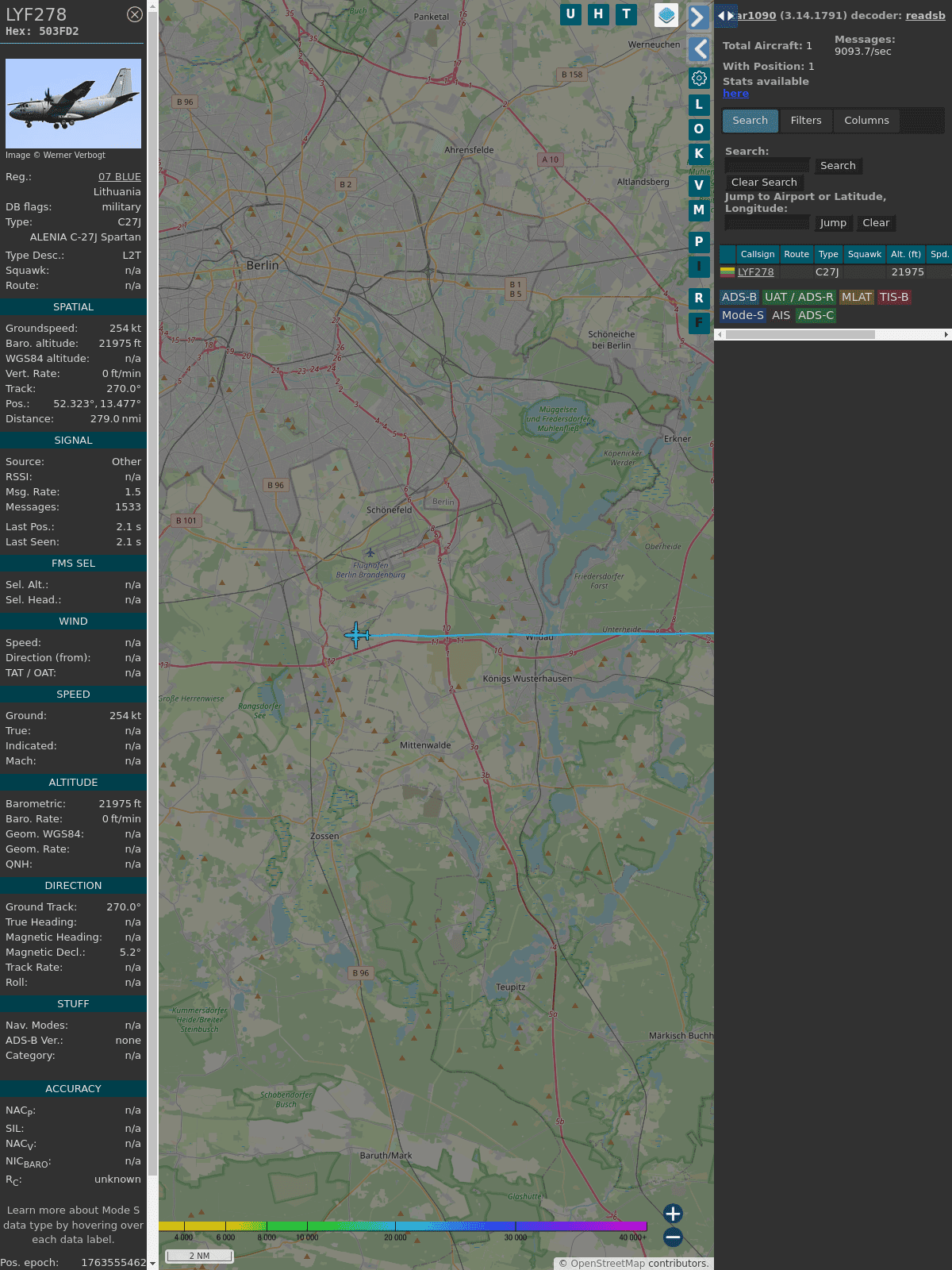This screenshot has width=952, height=1270.
Task: Close the LYF278 aircraft info panel
Action: 135,14
